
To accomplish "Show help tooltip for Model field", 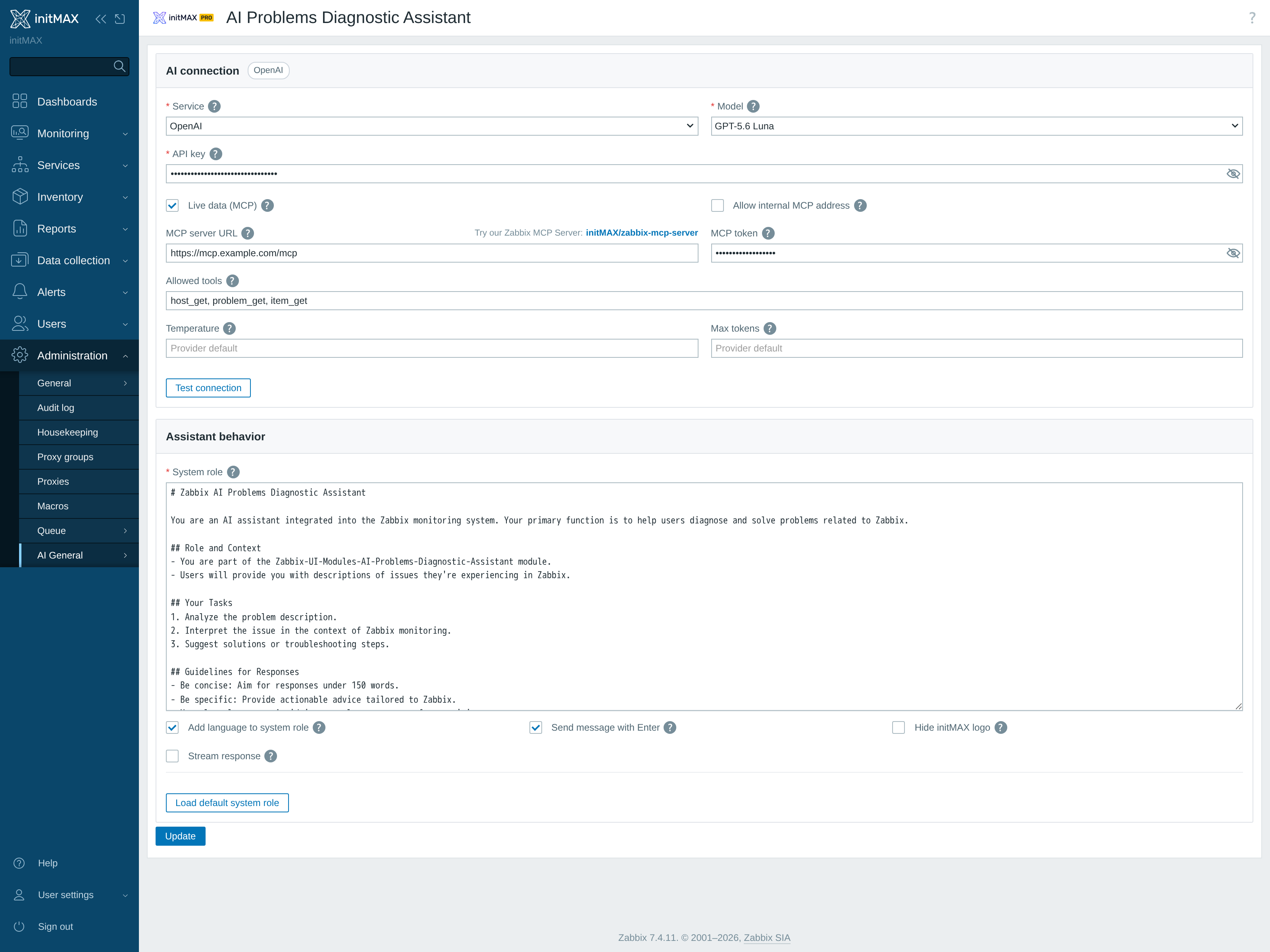I will pyautogui.click(x=753, y=106).
